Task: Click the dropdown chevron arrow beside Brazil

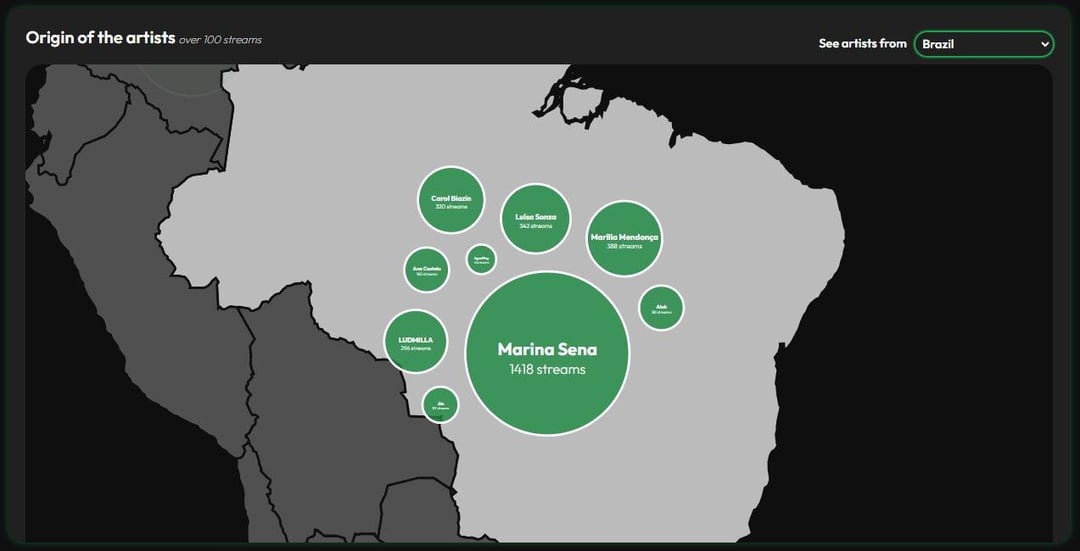Action: (x=1045, y=44)
